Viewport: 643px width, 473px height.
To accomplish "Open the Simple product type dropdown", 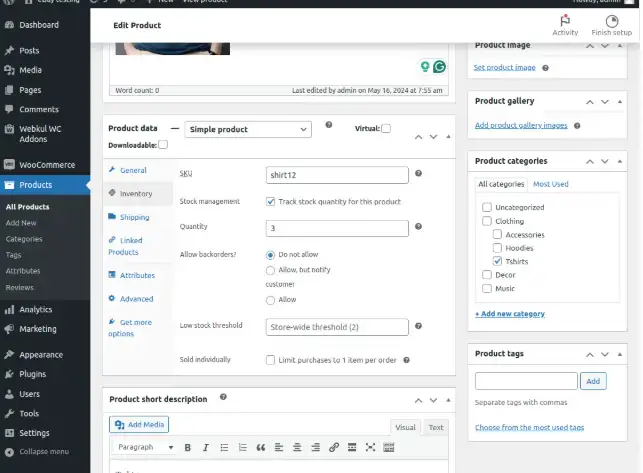I will point(248,129).
